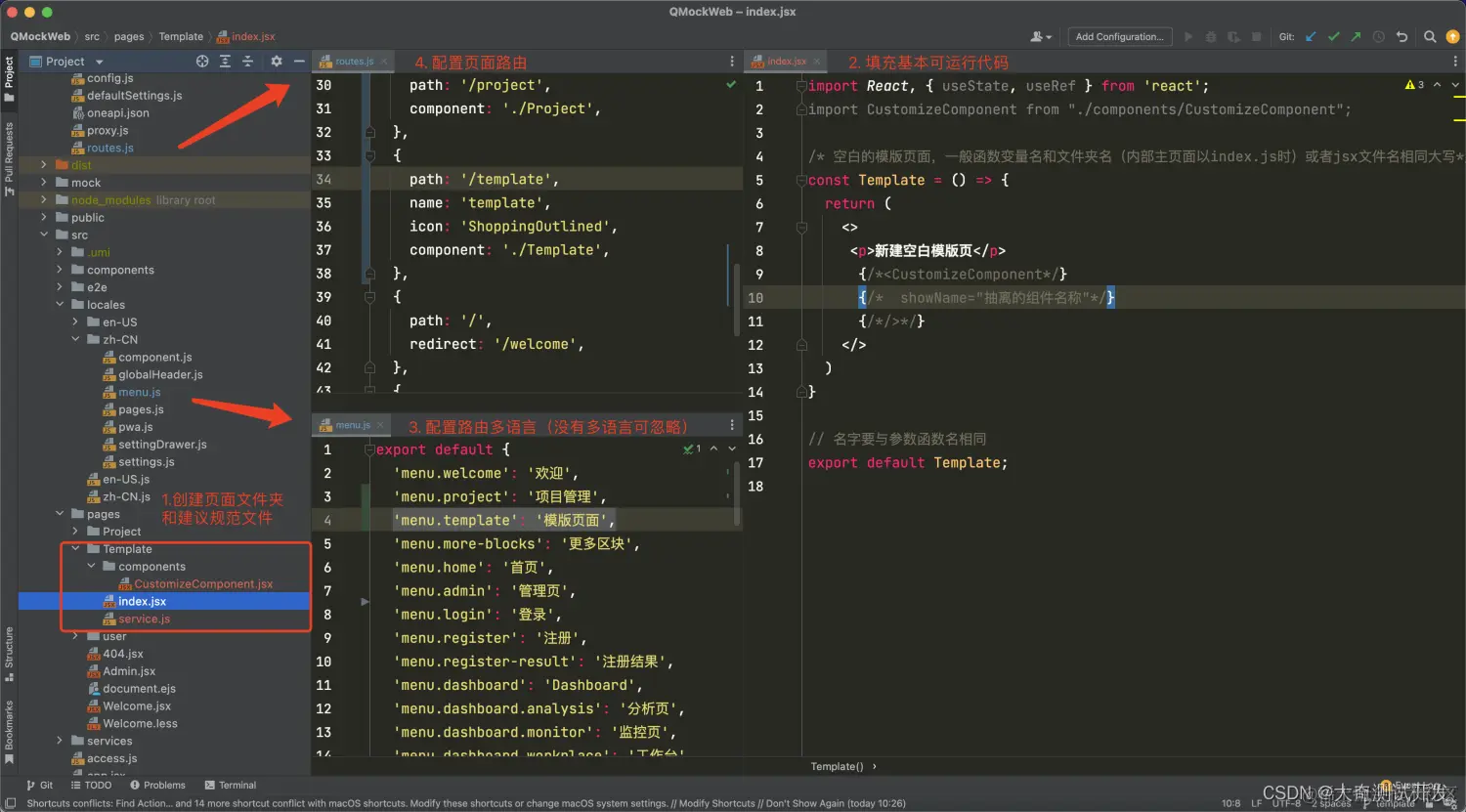Open routes.js editor options three-dot icon
The width and height of the screenshot is (1466, 812).
pyautogui.click(x=732, y=61)
